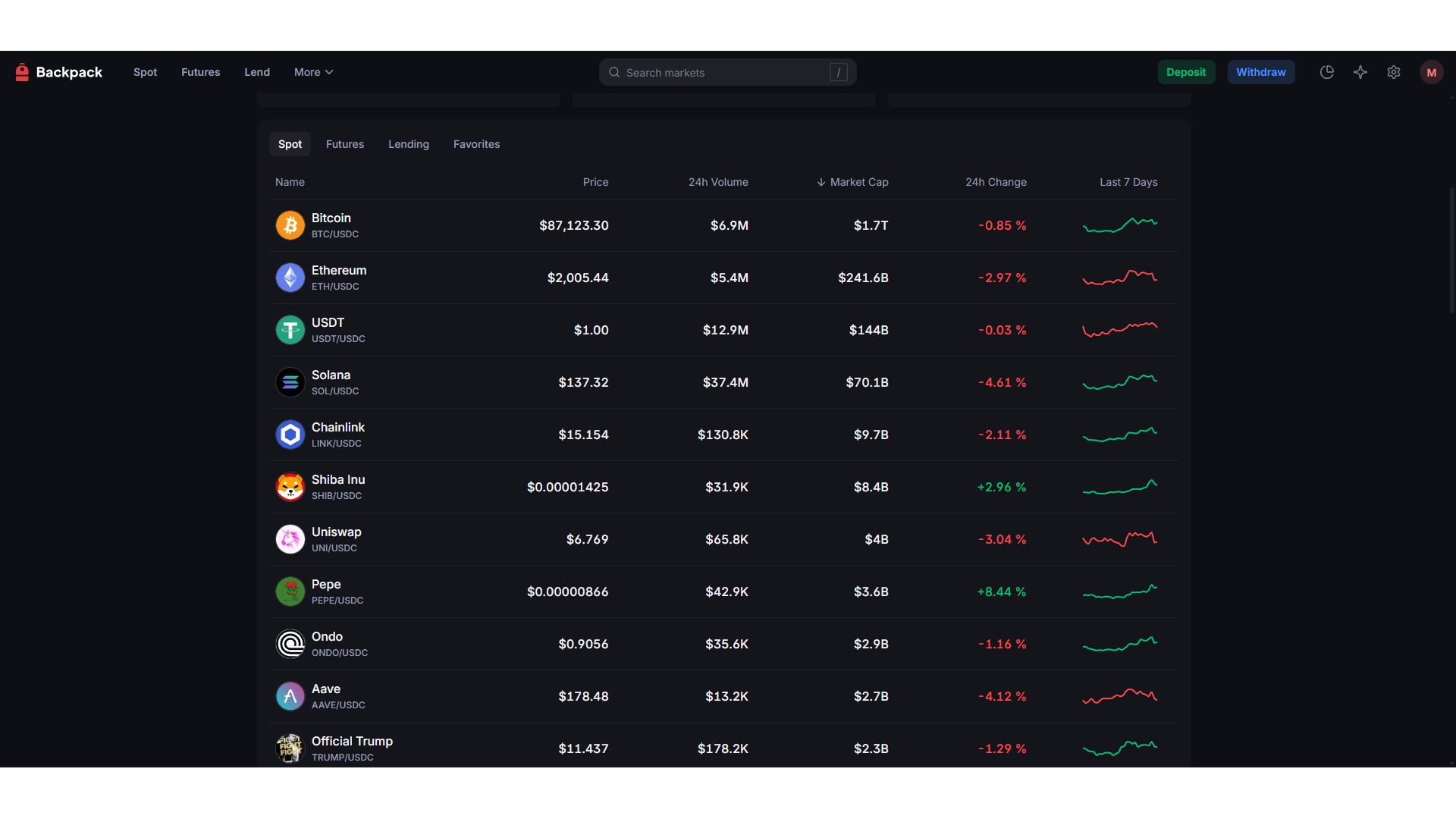Click the Solana coin icon
The image size is (1456, 819).
pyautogui.click(x=290, y=382)
